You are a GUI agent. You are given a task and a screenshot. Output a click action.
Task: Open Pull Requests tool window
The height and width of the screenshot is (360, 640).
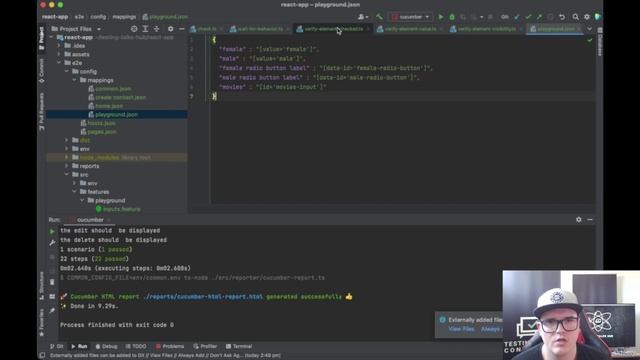click(41, 111)
